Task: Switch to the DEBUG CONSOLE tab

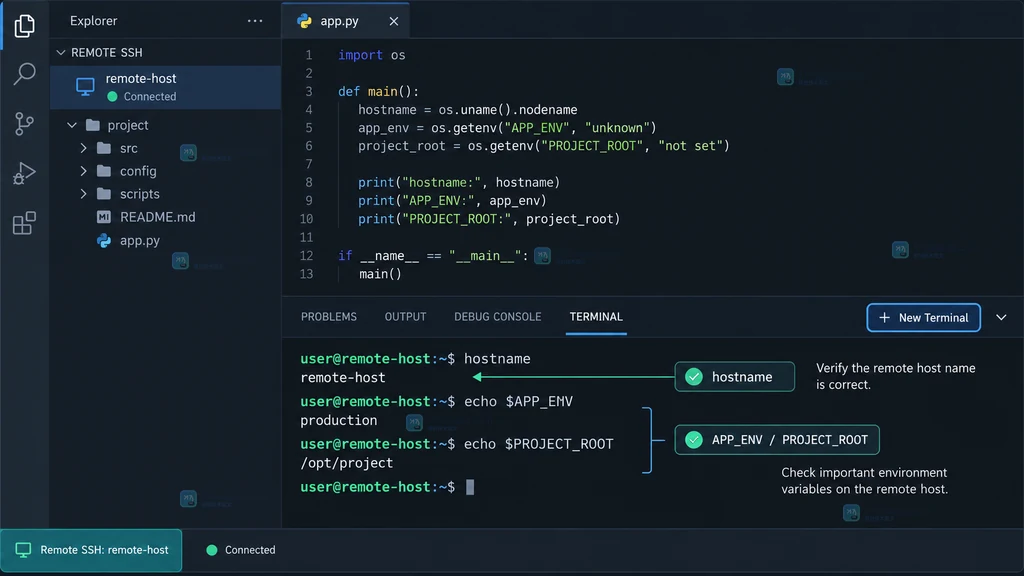Action: coord(498,317)
